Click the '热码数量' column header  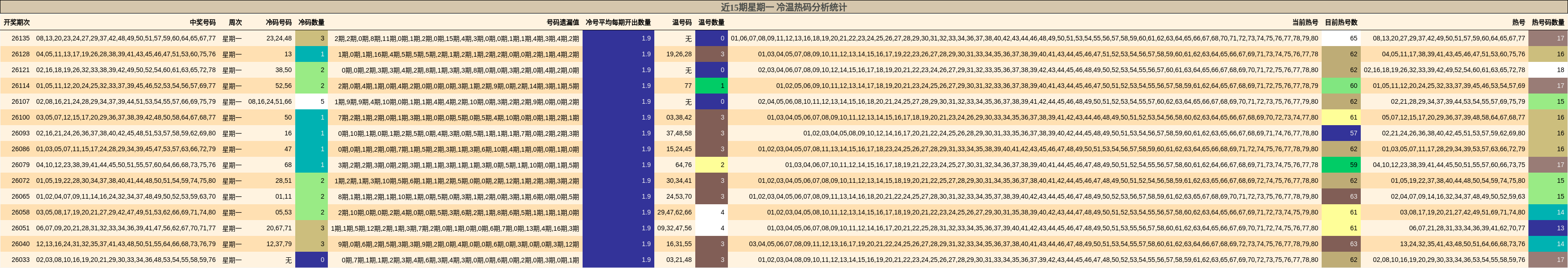[x=1548, y=22]
